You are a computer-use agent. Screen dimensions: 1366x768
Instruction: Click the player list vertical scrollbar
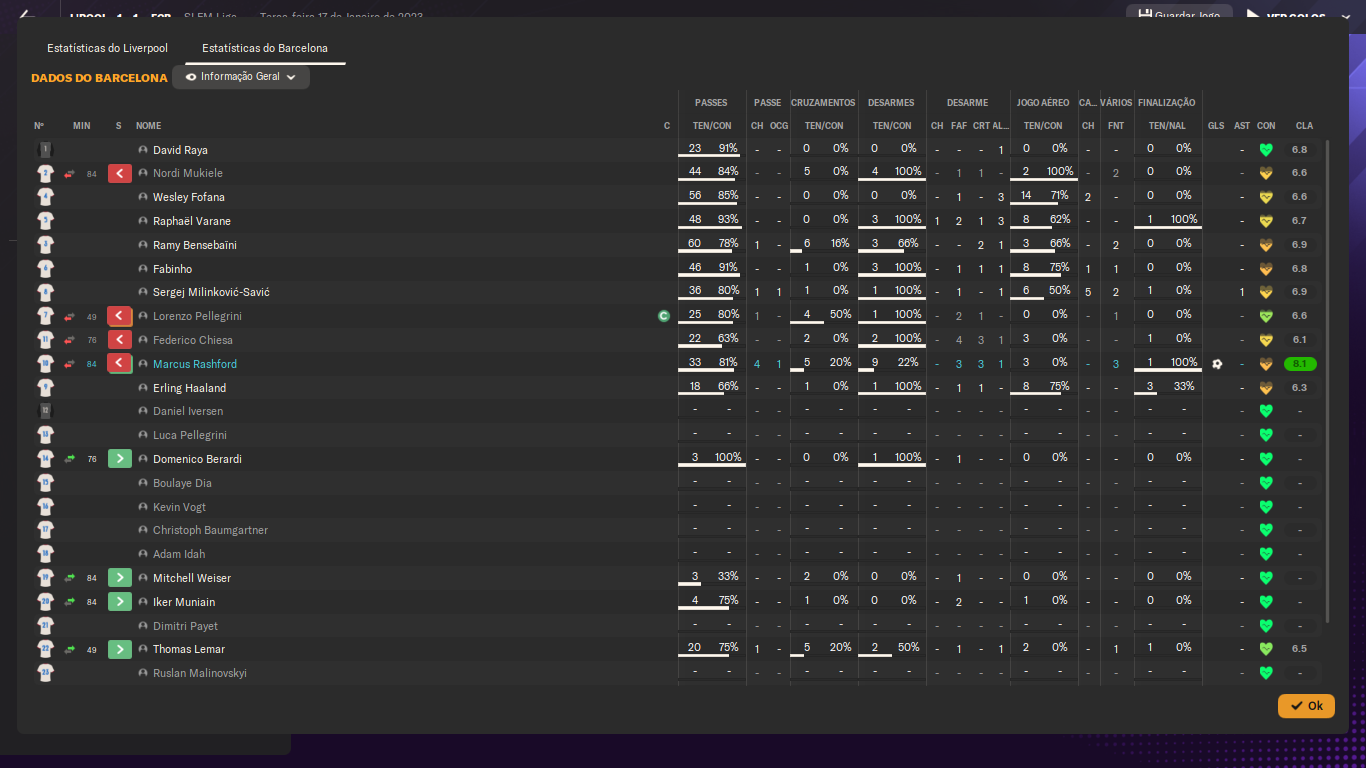(1328, 380)
